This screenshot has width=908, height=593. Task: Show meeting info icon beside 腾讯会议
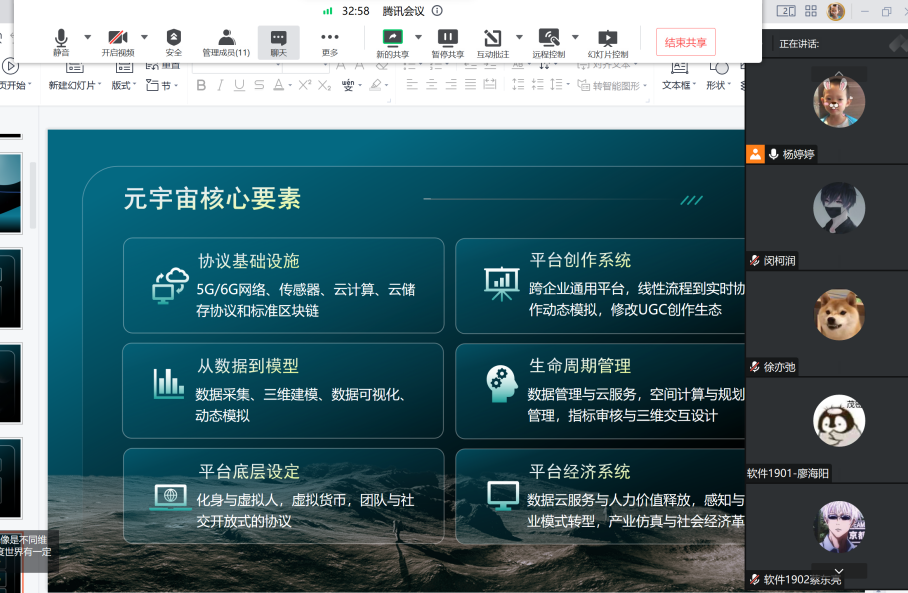point(437,11)
